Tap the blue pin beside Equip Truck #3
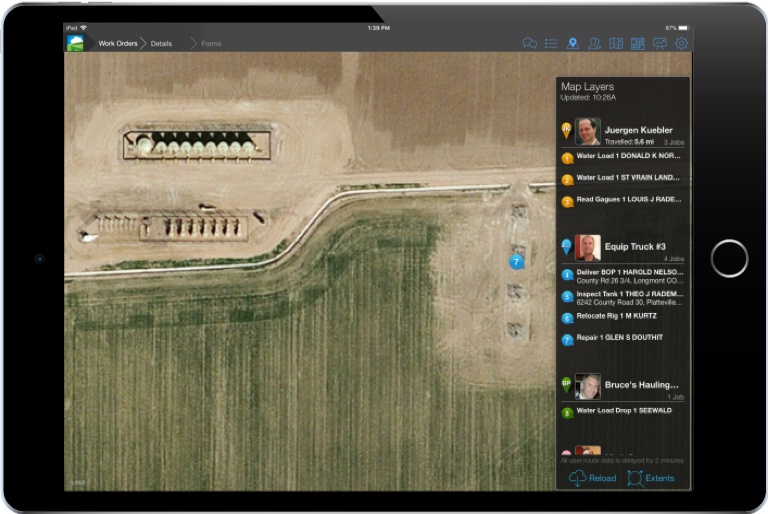Screen dimensions: 768x514 tap(566, 246)
